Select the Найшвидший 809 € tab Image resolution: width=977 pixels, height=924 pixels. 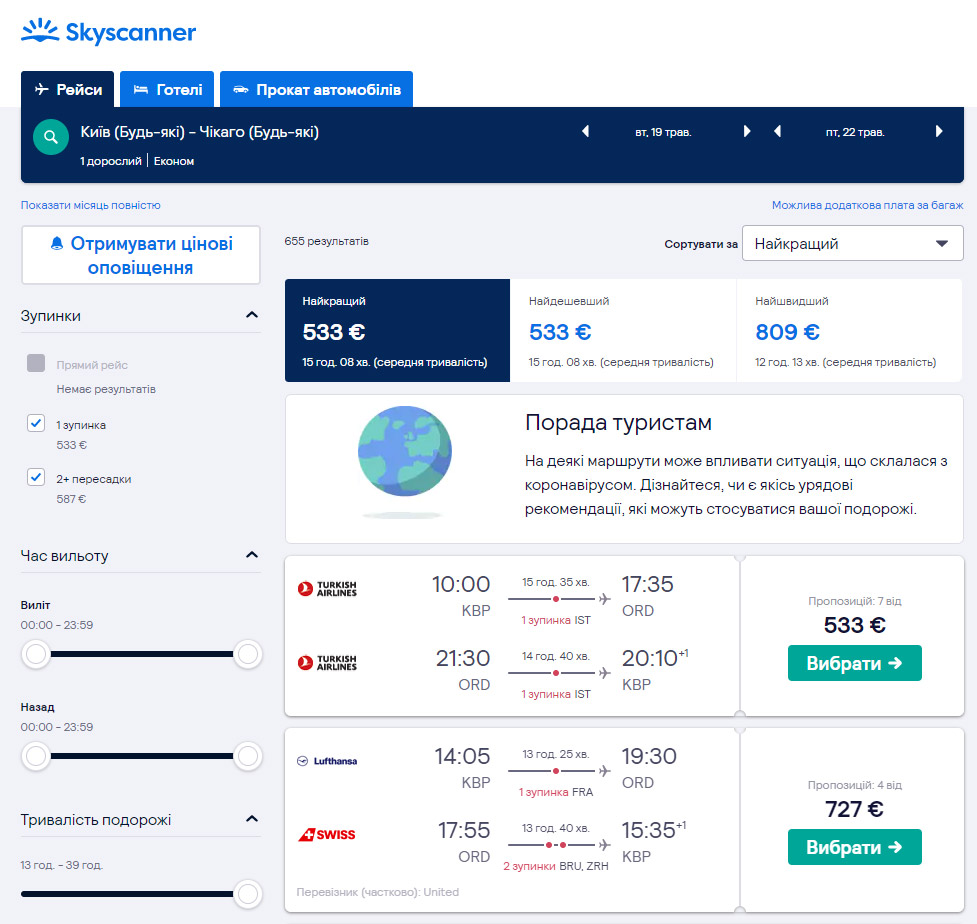pos(850,330)
